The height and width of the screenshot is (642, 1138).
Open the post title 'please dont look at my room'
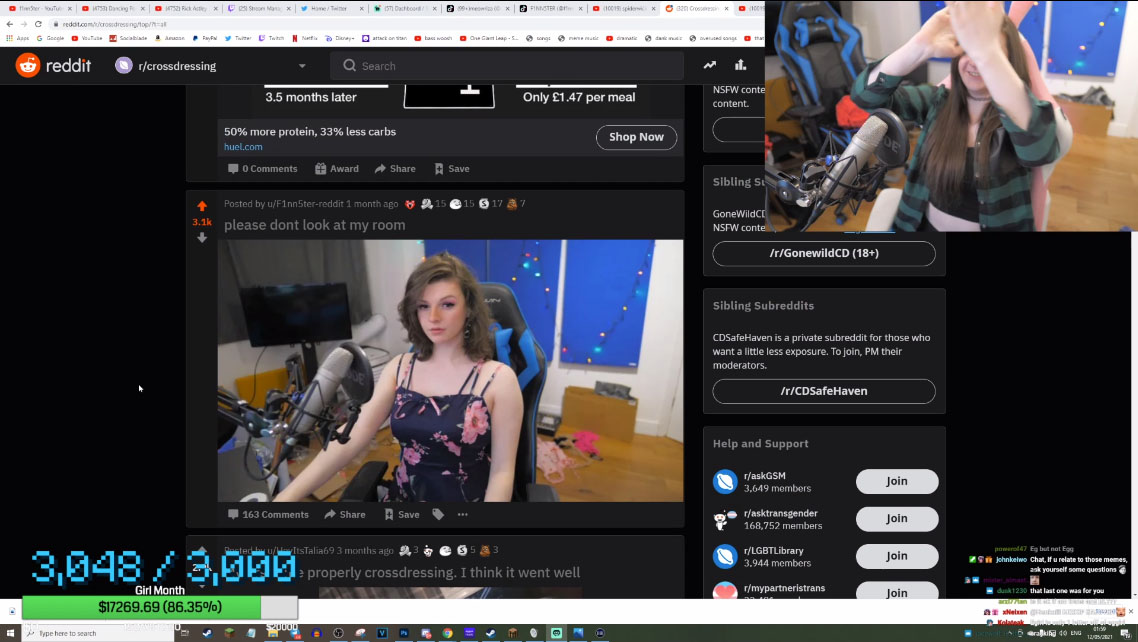[x=315, y=225]
